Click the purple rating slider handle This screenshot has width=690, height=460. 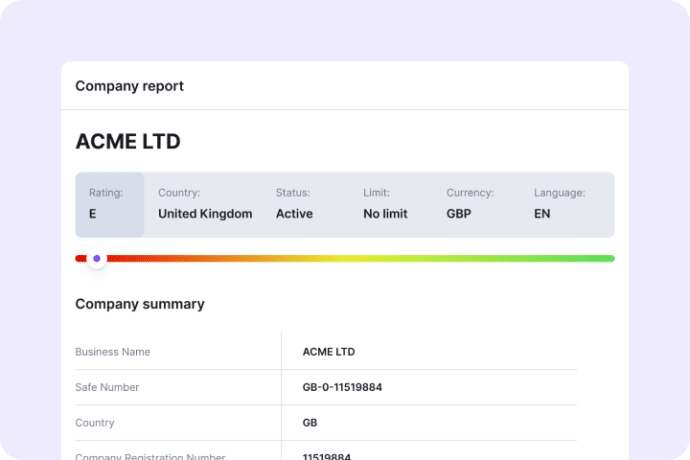tap(97, 258)
